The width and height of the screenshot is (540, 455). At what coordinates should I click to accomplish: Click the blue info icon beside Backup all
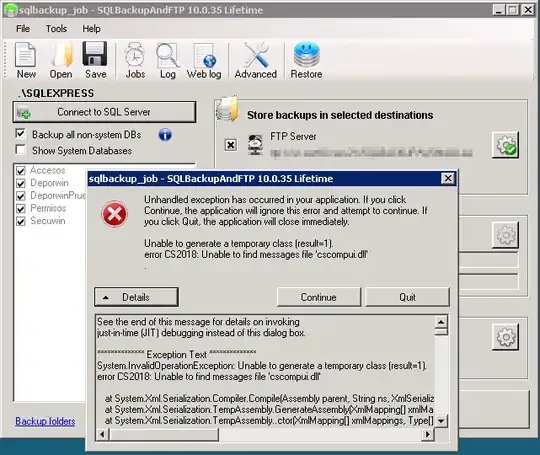[165, 135]
